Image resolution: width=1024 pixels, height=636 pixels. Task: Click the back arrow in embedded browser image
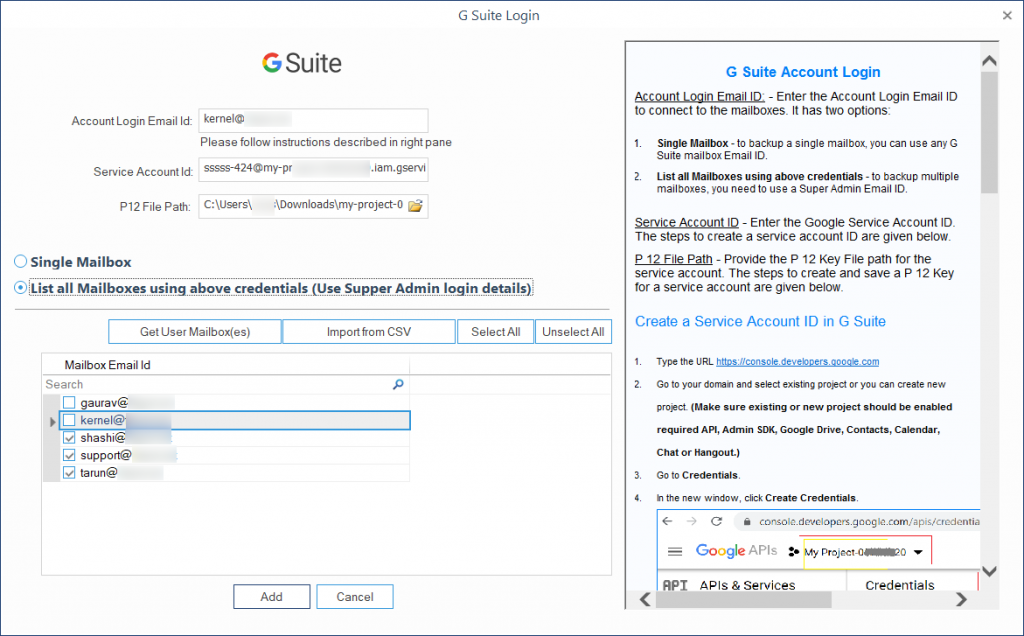click(667, 521)
